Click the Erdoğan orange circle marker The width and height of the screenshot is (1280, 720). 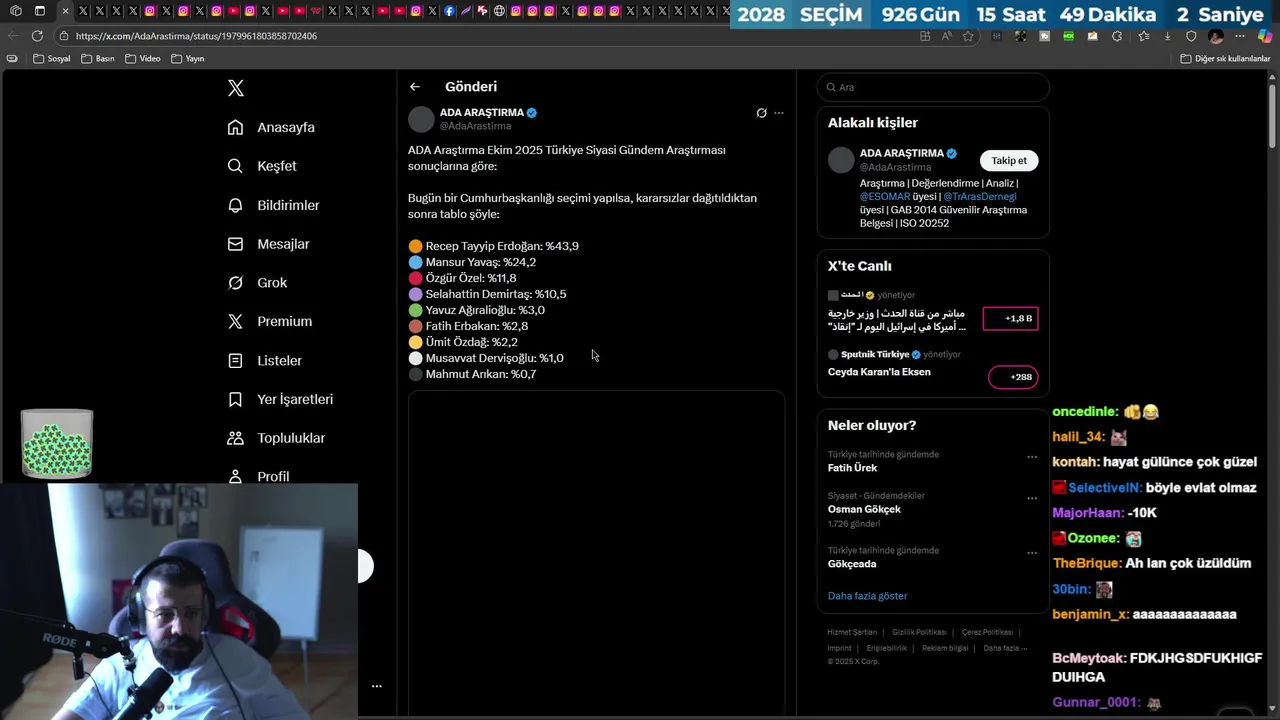click(x=415, y=246)
